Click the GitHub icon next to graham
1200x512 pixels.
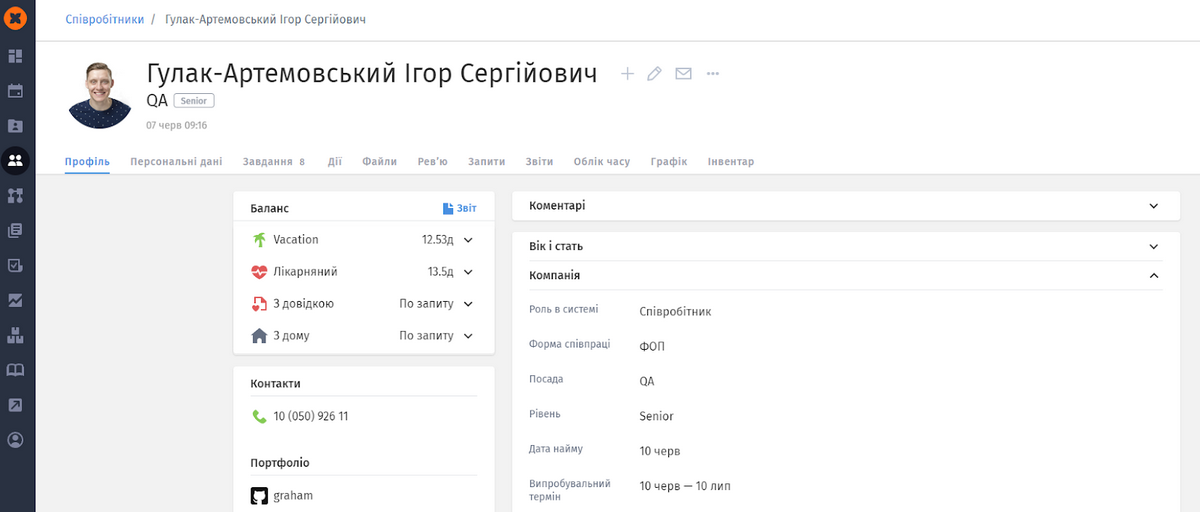(259, 496)
